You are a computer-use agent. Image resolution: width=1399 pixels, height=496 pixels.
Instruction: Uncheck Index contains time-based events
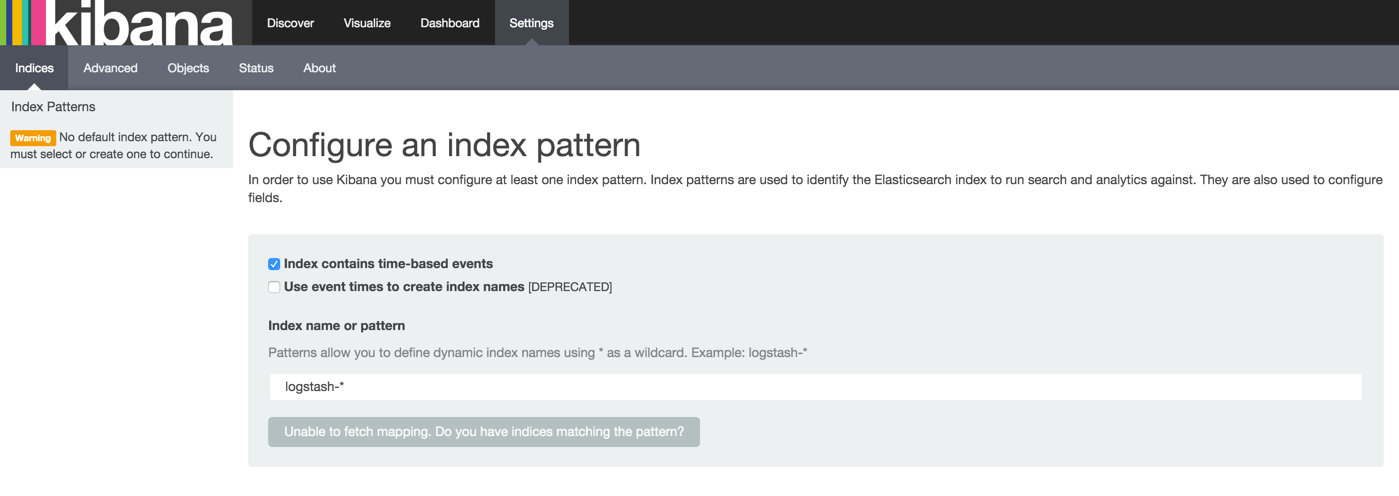tap(274, 264)
